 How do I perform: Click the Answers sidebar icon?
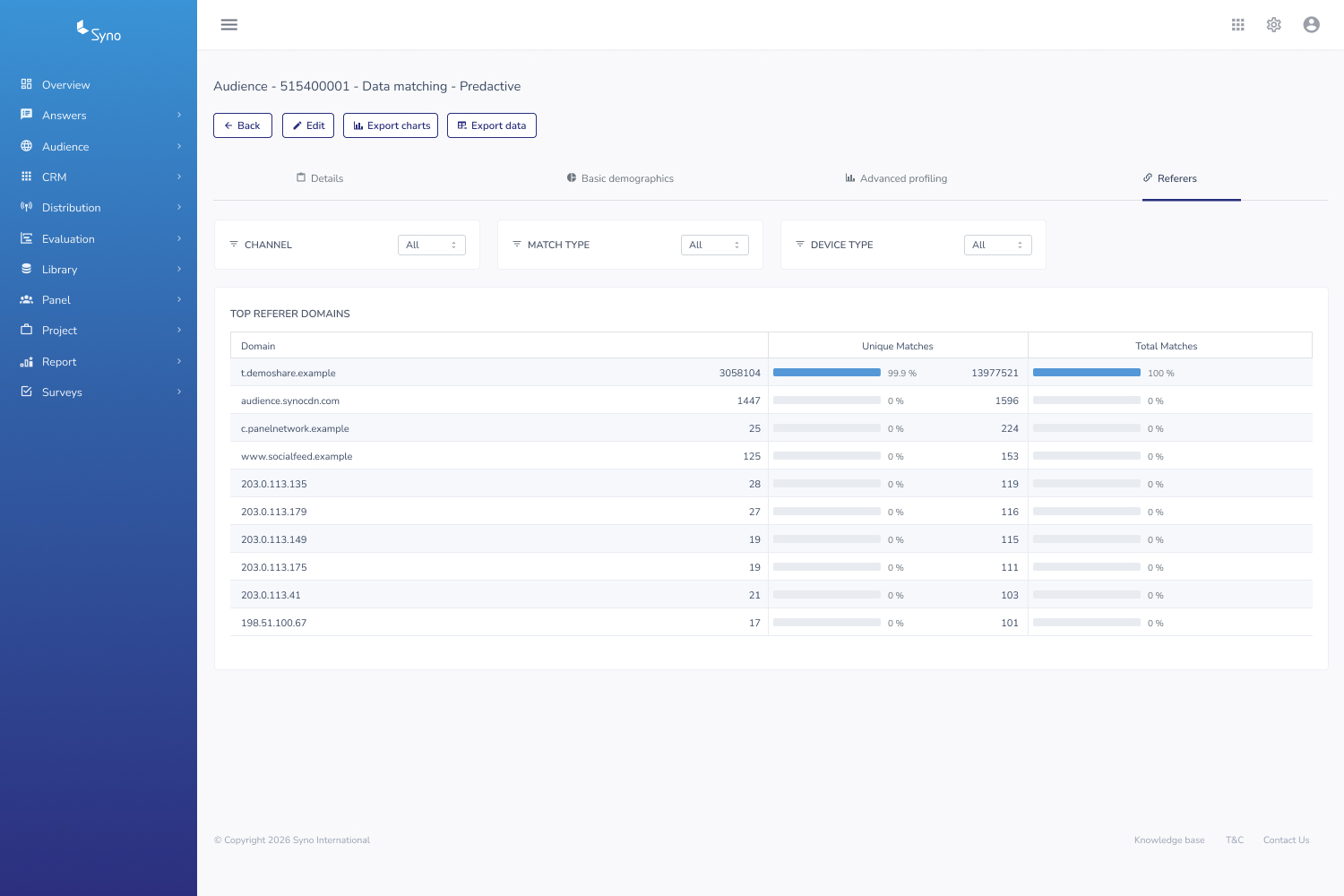tap(26, 115)
